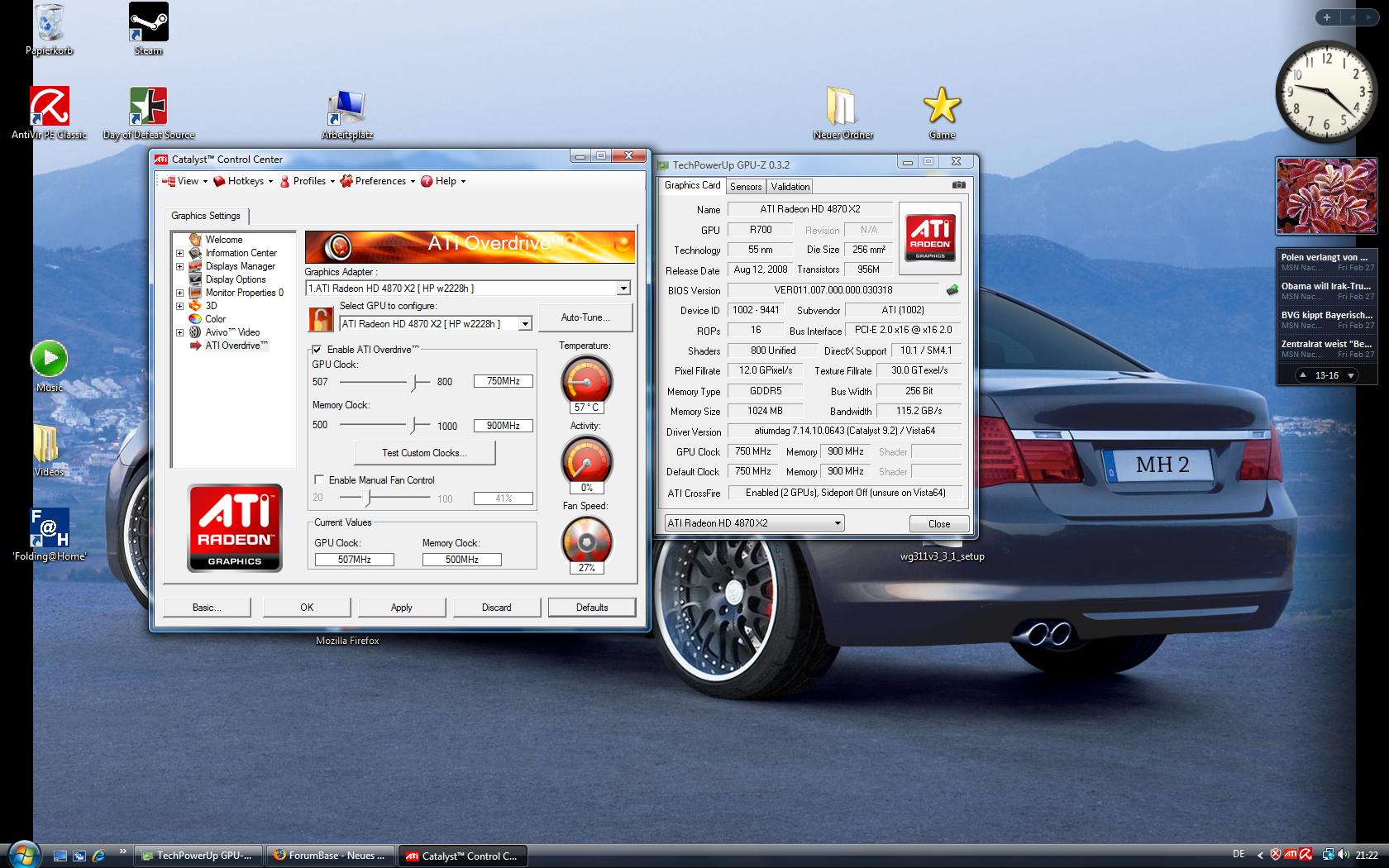Open the View menu in Catalyst
Image resolution: width=1389 pixels, height=868 pixels.
pos(184,181)
